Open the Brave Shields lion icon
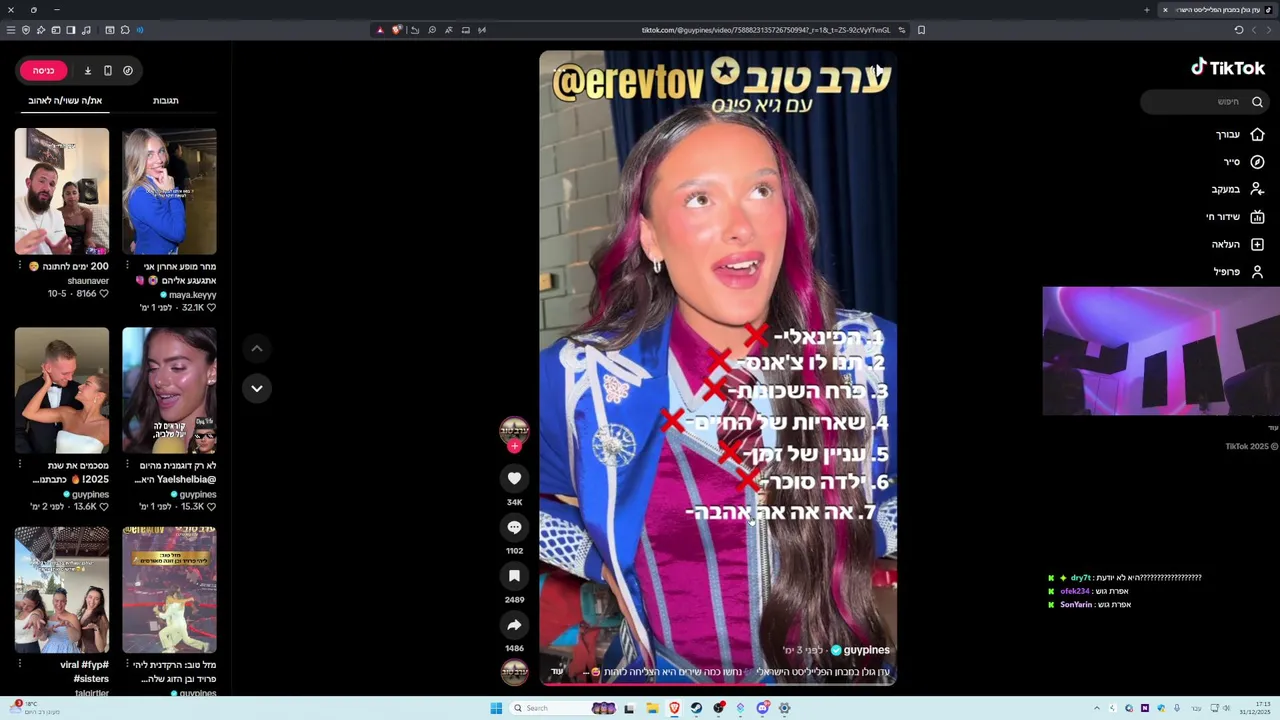 pyautogui.click(x=396, y=30)
